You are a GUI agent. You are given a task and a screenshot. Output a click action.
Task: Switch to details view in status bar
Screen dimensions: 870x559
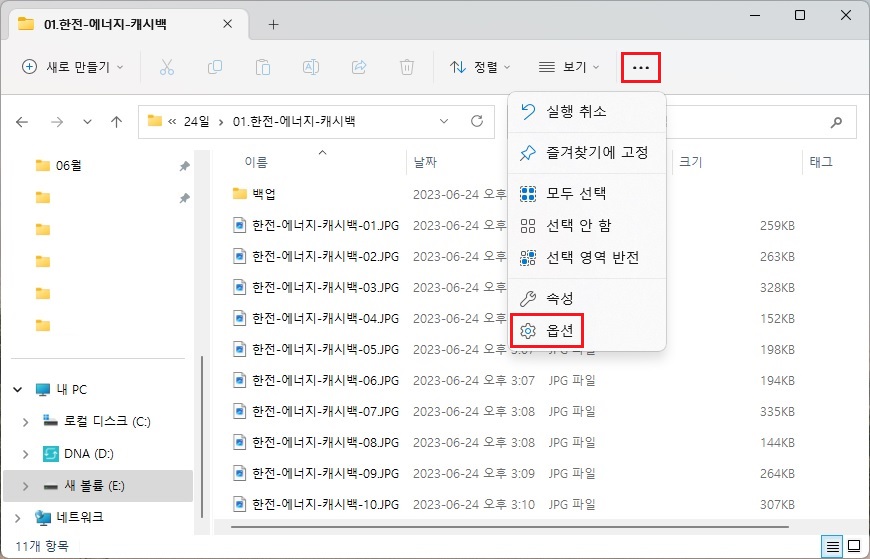tap(832, 547)
